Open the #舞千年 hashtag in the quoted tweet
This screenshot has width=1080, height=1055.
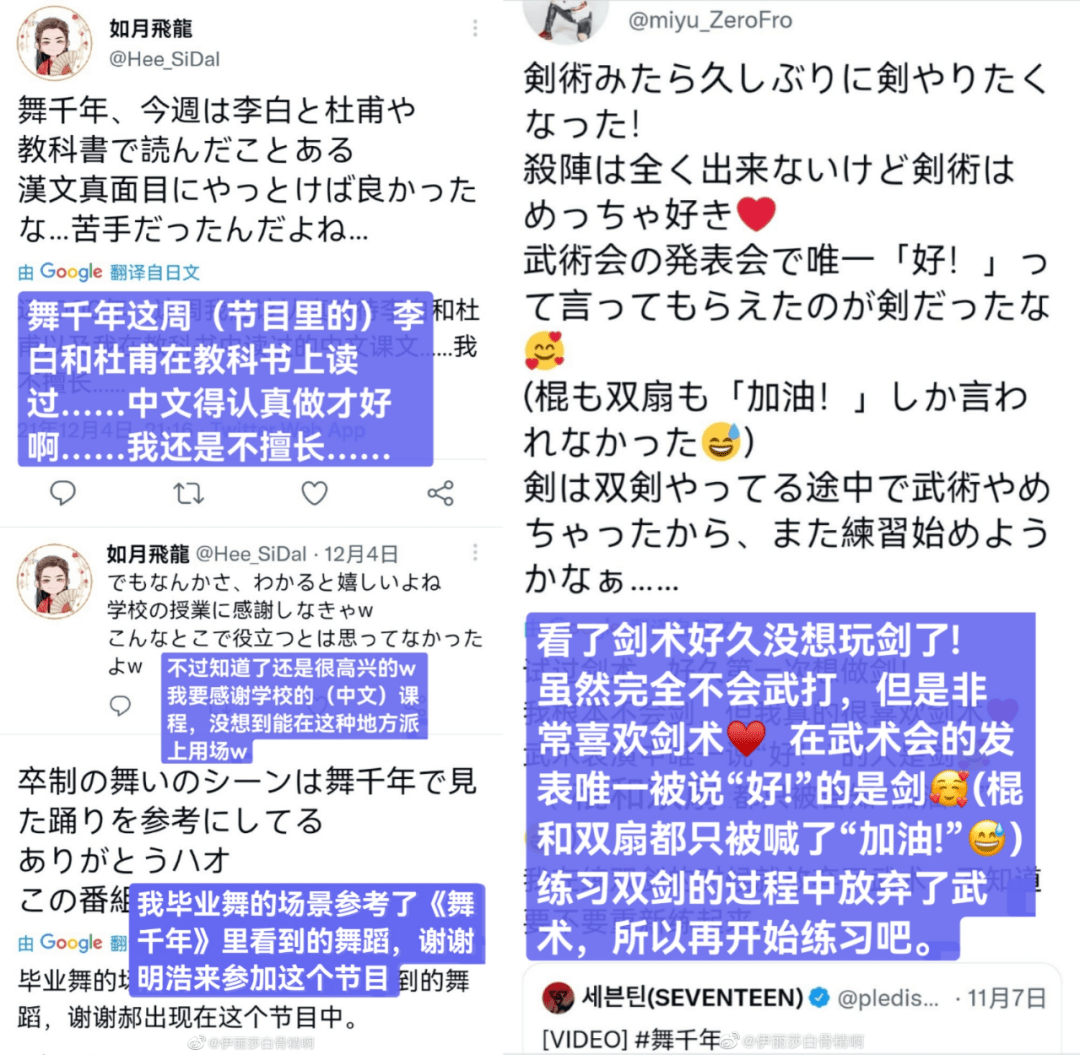677,1038
